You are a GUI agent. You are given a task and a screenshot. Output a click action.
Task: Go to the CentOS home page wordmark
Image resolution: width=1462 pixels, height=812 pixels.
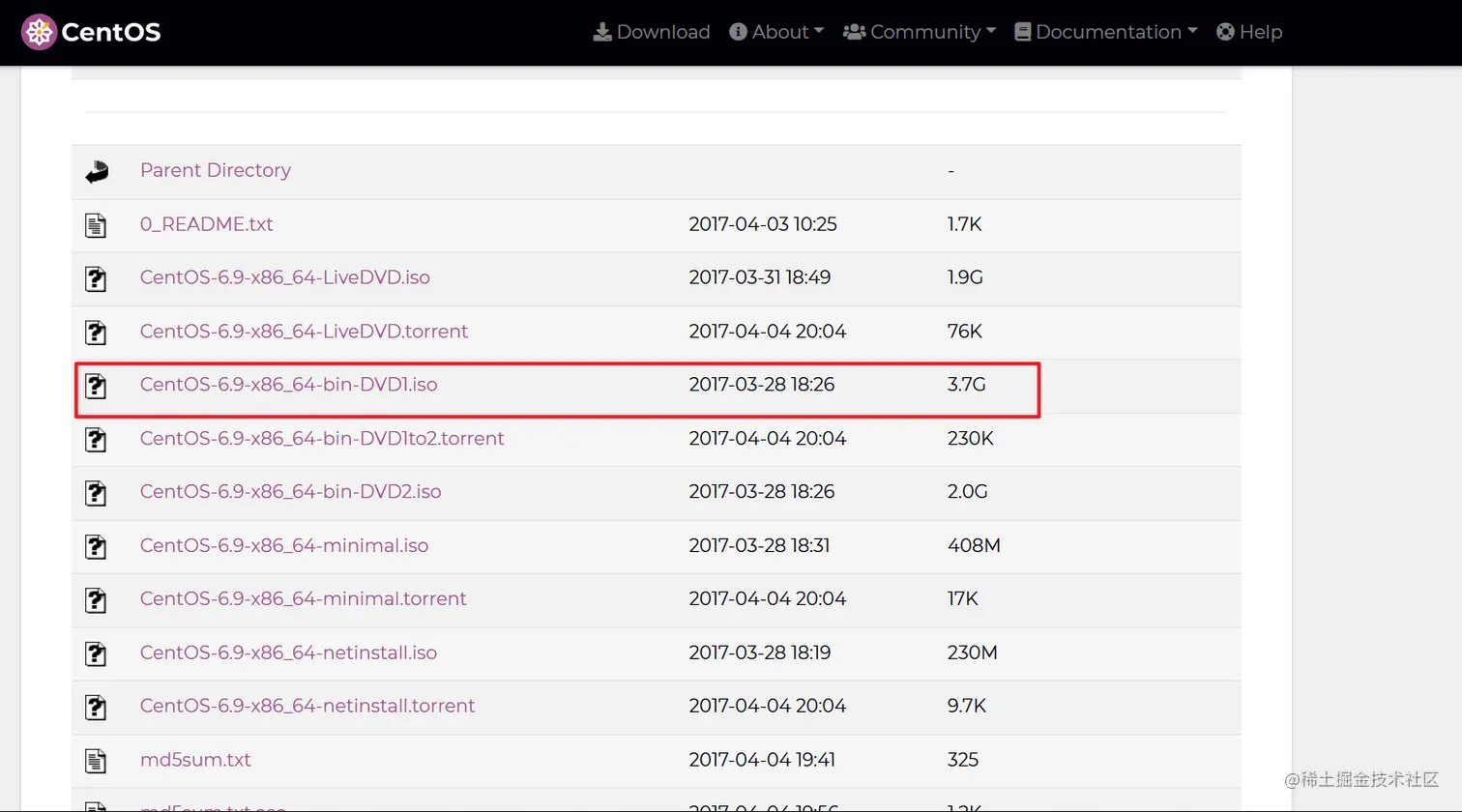111,32
